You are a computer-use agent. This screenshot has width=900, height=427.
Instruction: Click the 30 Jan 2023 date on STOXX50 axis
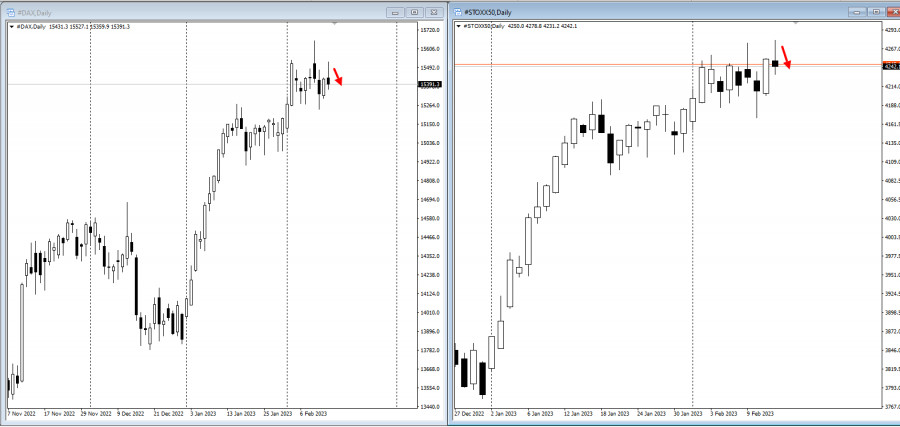(x=690, y=413)
